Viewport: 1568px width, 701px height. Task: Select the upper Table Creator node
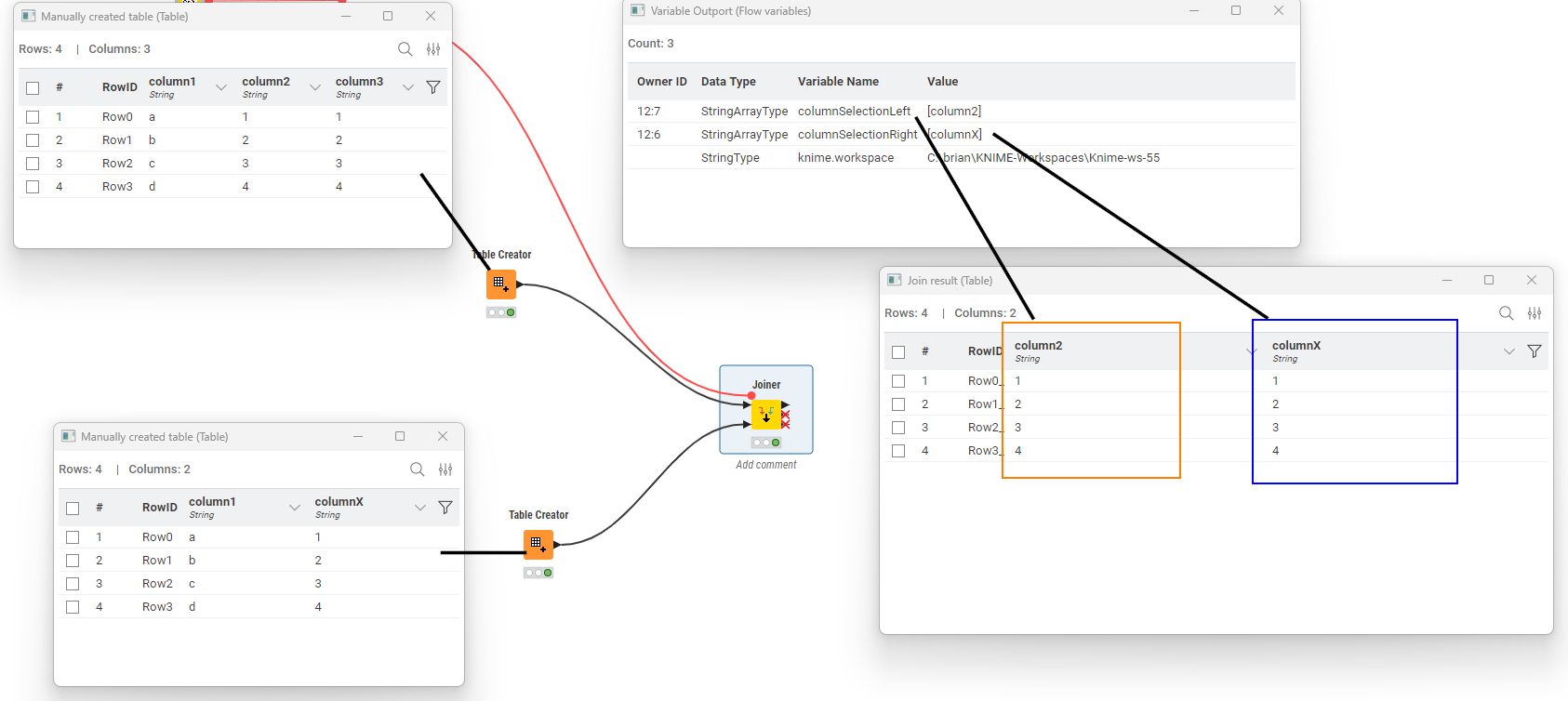click(500, 283)
